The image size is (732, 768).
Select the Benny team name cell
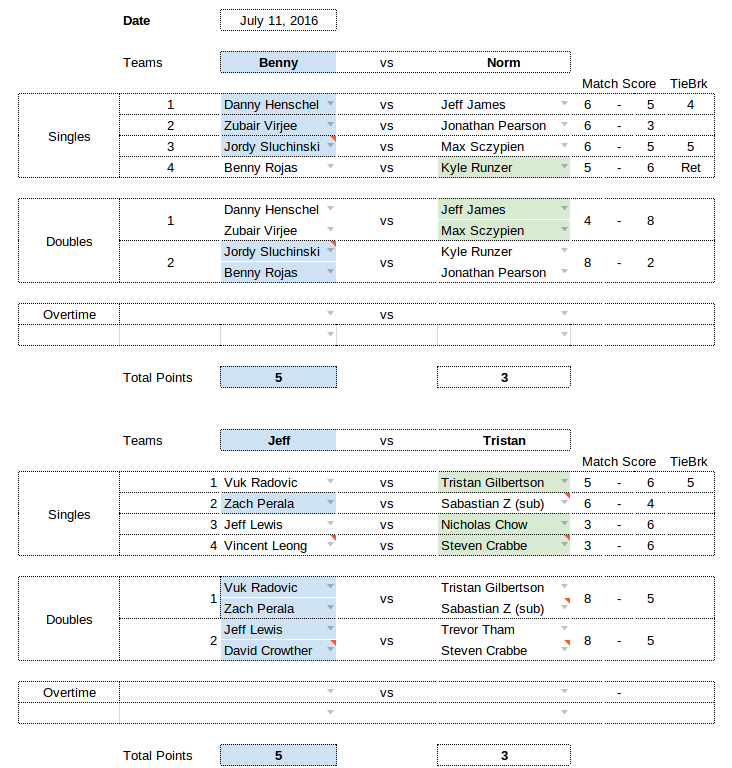[278, 63]
